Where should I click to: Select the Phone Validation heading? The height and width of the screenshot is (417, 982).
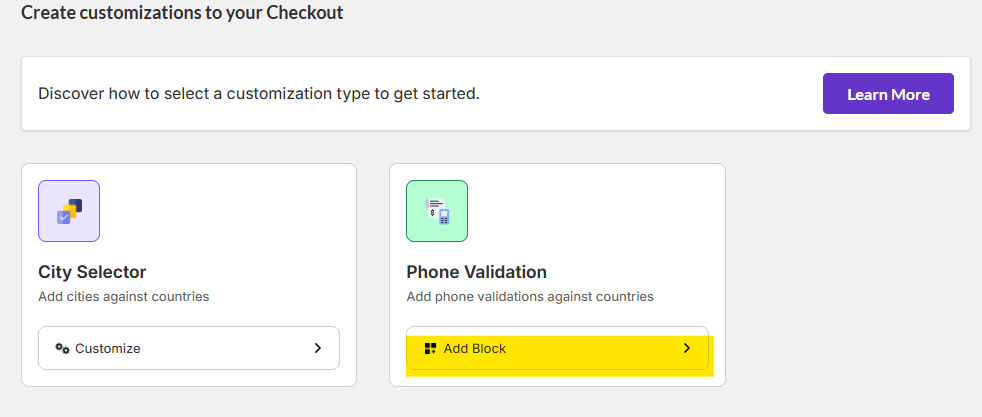point(476,272)
